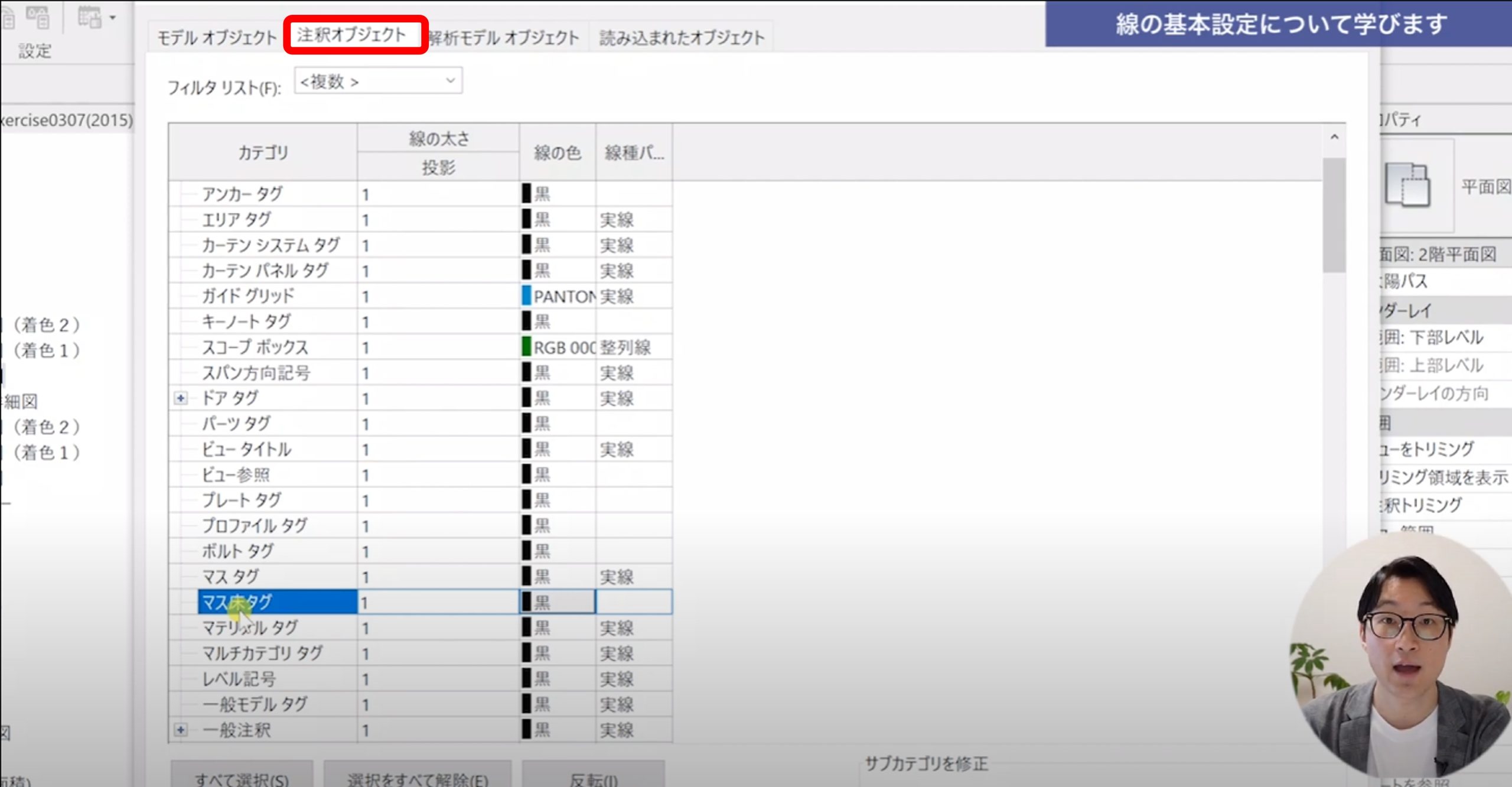Click the blue PANTONE color swatch for ガイド グリッド
Viewport: 1512px width, 787px height.
[x=526, y=296]
